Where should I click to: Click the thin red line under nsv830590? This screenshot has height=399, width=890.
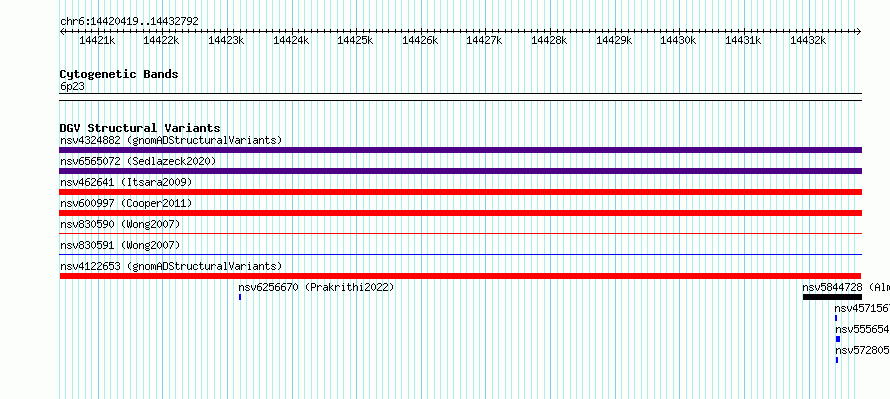[x=460, y=233]
